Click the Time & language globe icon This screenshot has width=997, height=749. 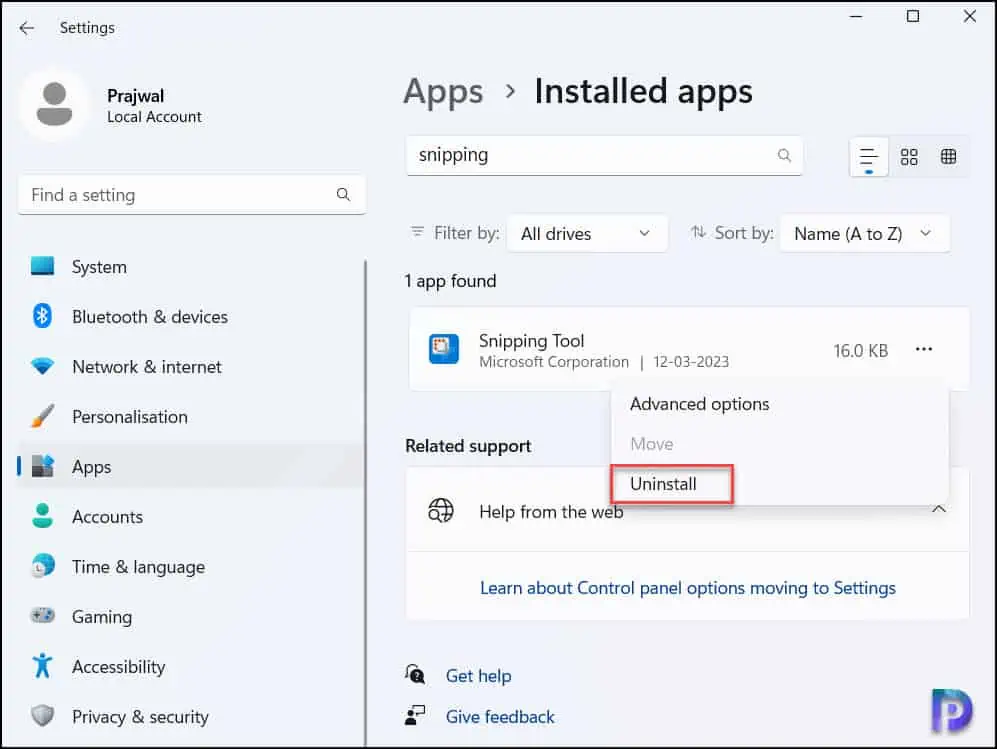(x=43, y=565)
